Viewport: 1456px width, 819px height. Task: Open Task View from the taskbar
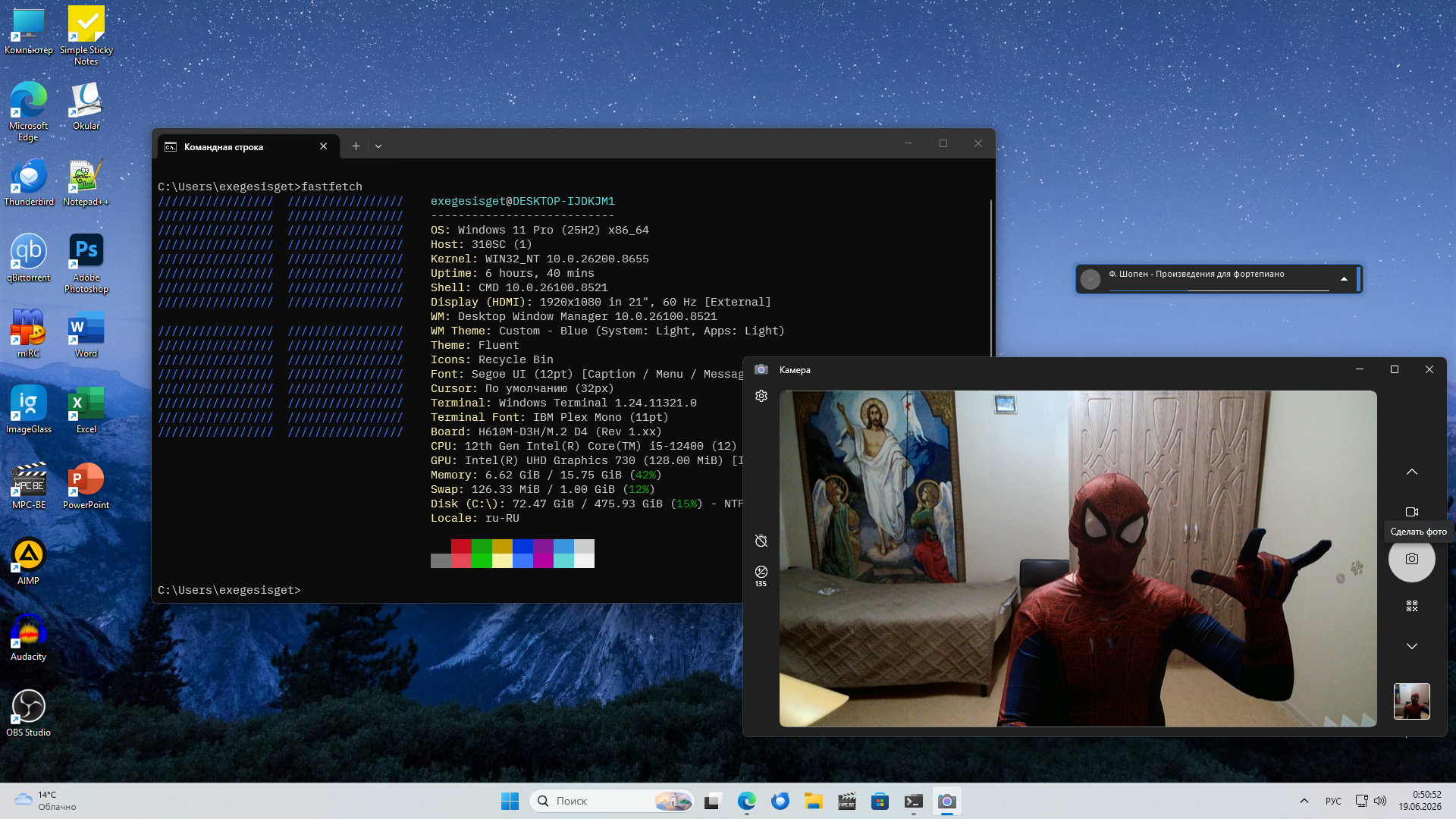(x=712, y=801)
